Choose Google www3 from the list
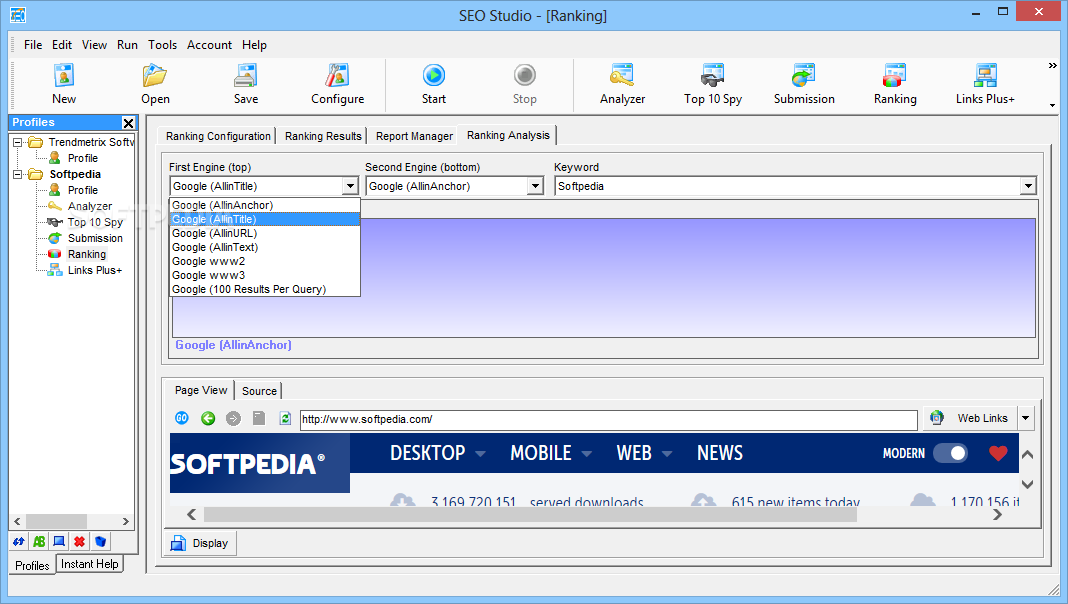 pos(264,275)
